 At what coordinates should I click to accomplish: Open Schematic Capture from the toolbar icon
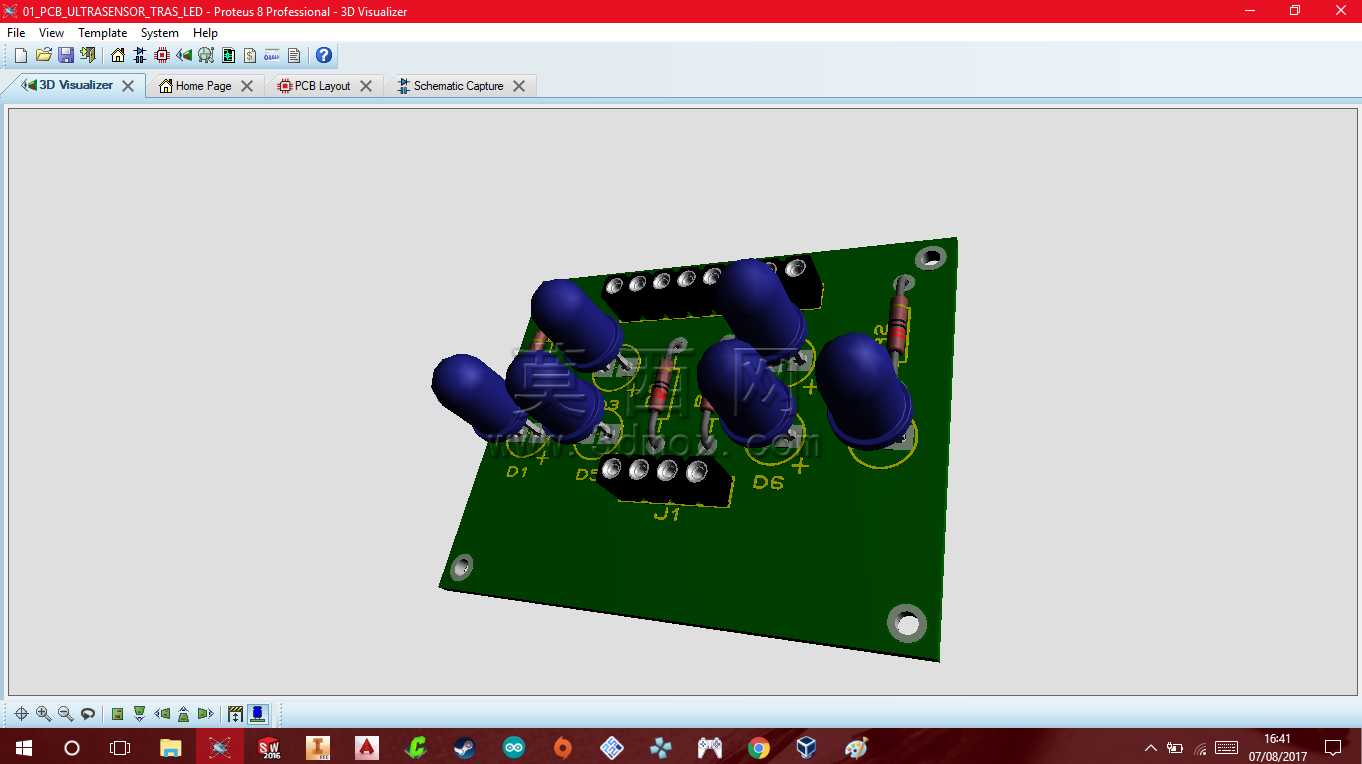coord(140,55)
